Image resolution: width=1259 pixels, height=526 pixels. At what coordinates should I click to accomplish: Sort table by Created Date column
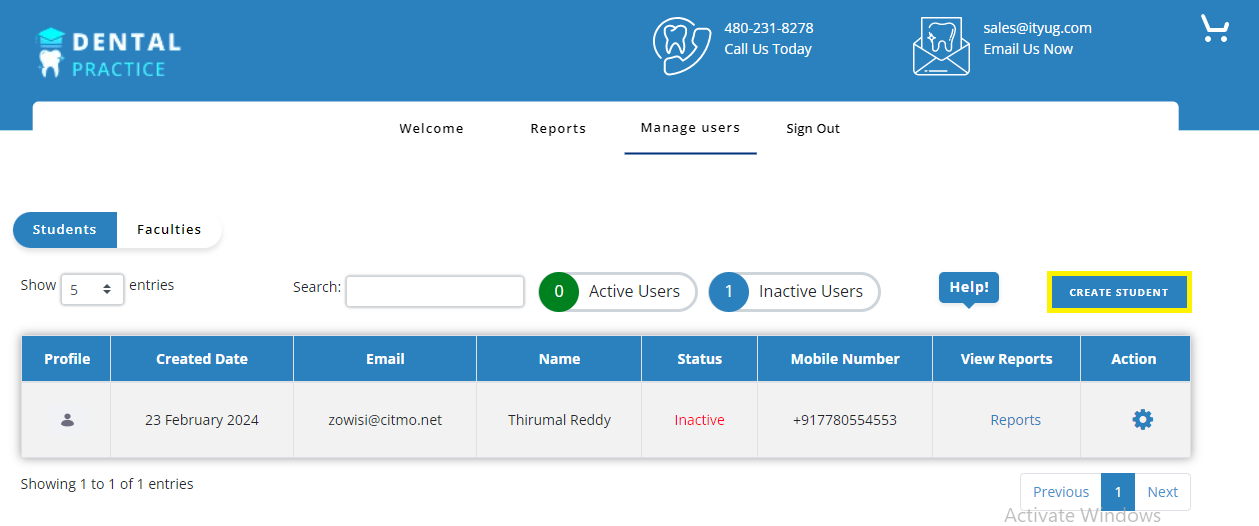tap(202, 359)
